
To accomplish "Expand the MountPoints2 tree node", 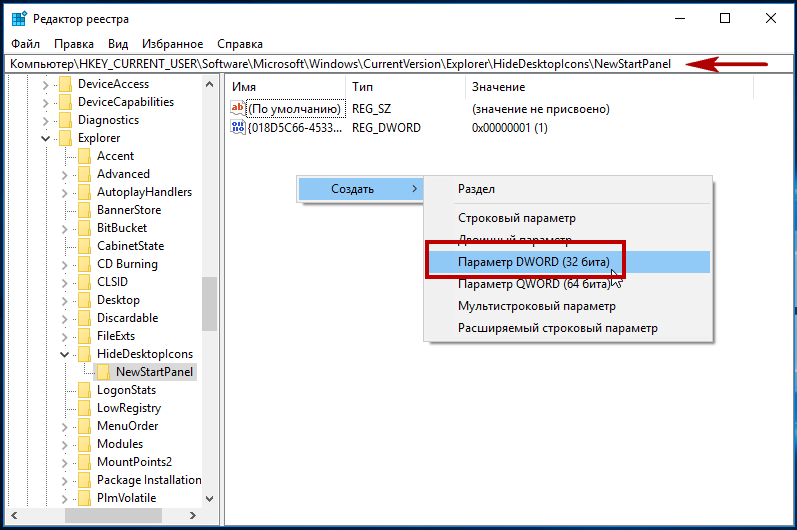I will [64, 463].
